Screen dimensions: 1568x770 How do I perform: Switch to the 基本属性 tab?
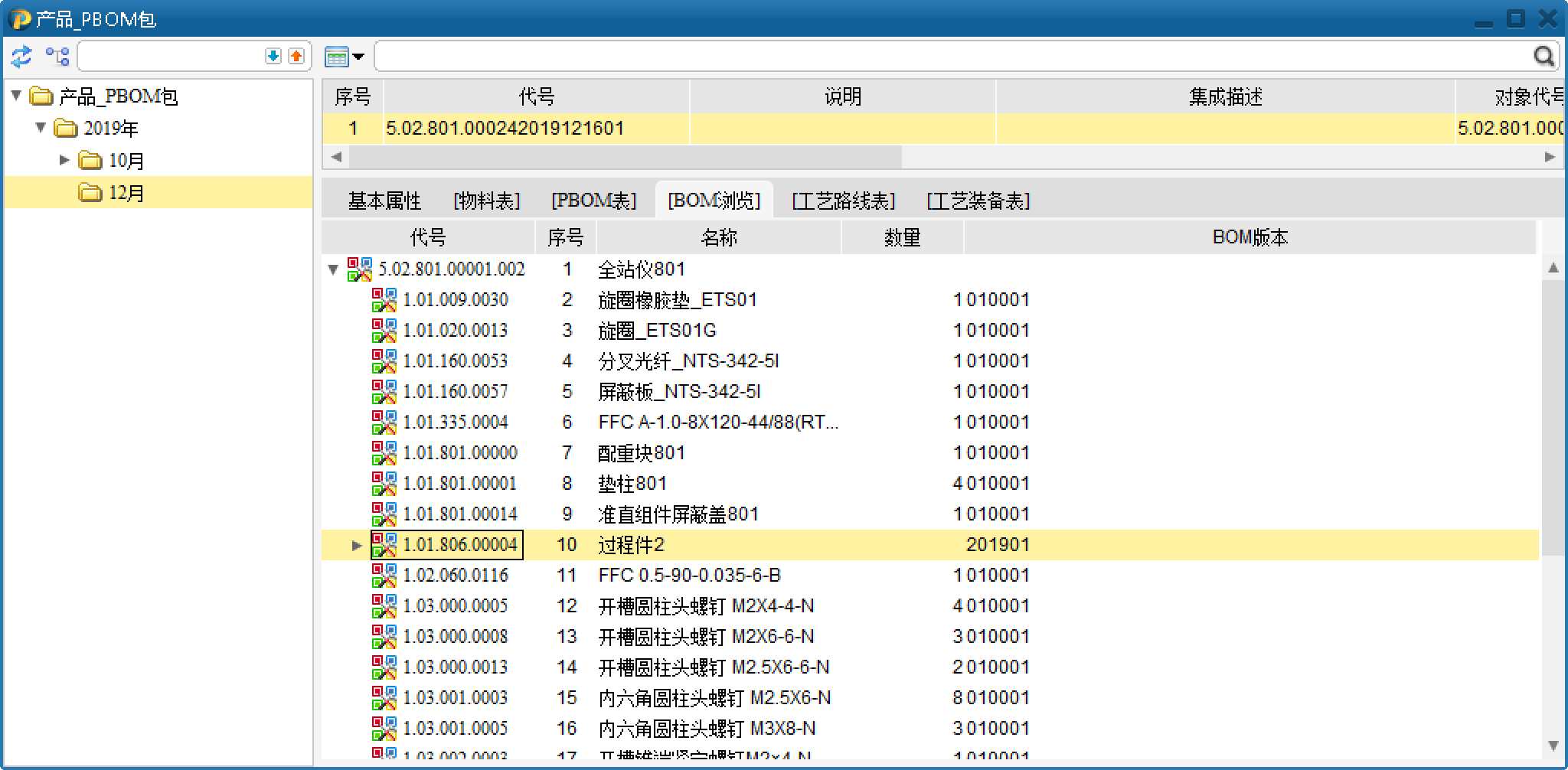pos(384,201)
